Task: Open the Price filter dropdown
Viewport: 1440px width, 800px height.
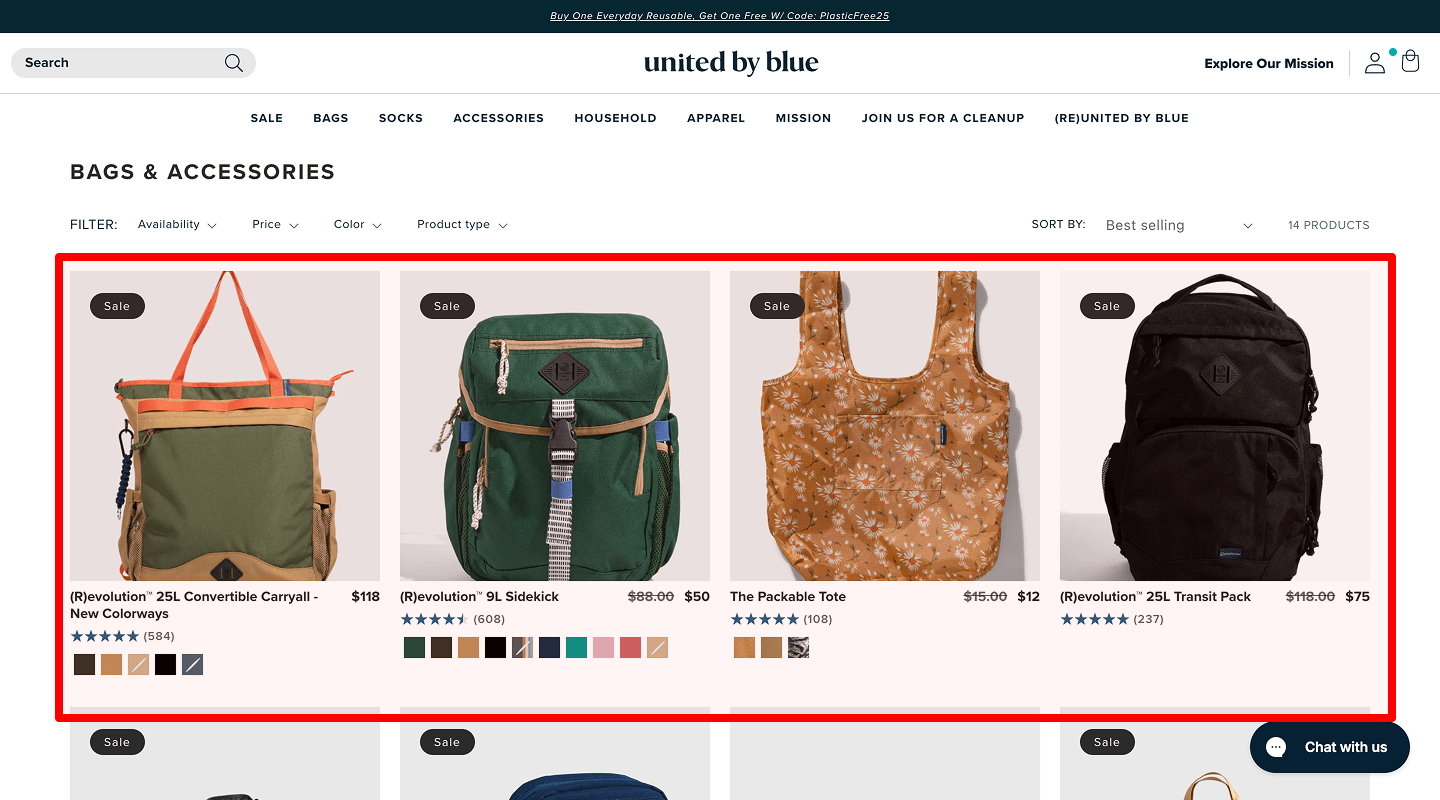Action: (275, 225)
